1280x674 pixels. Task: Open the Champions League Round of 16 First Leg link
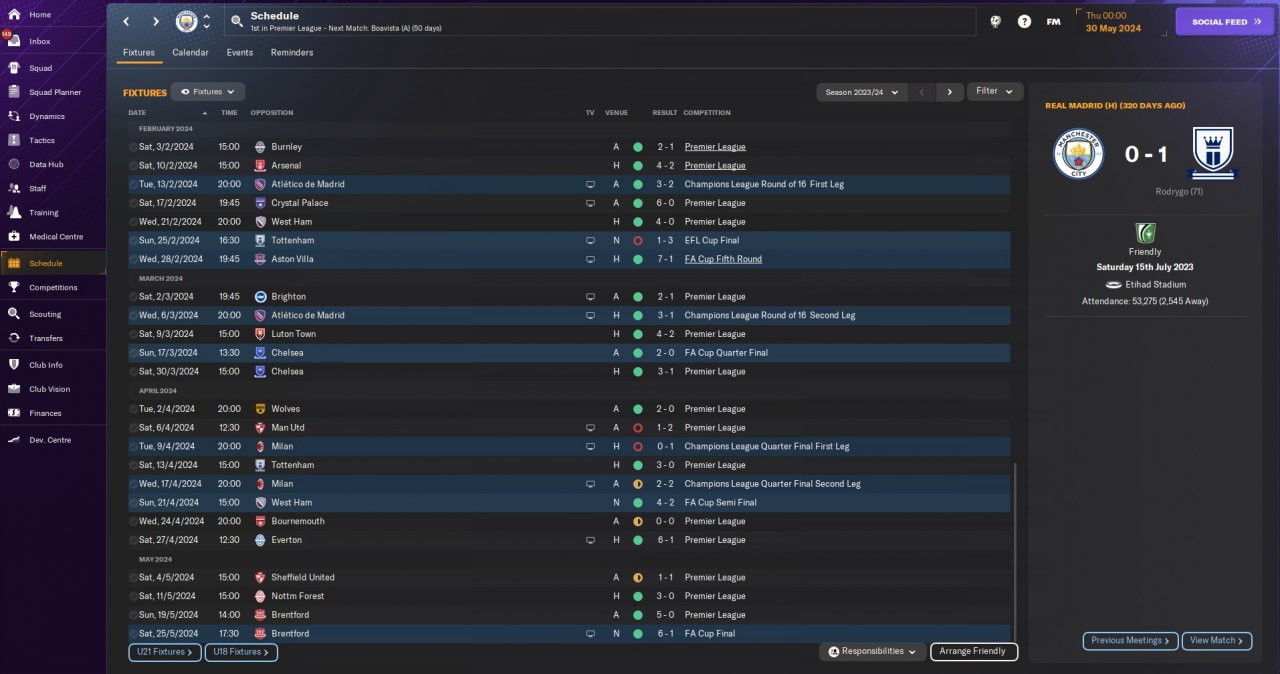764,184
